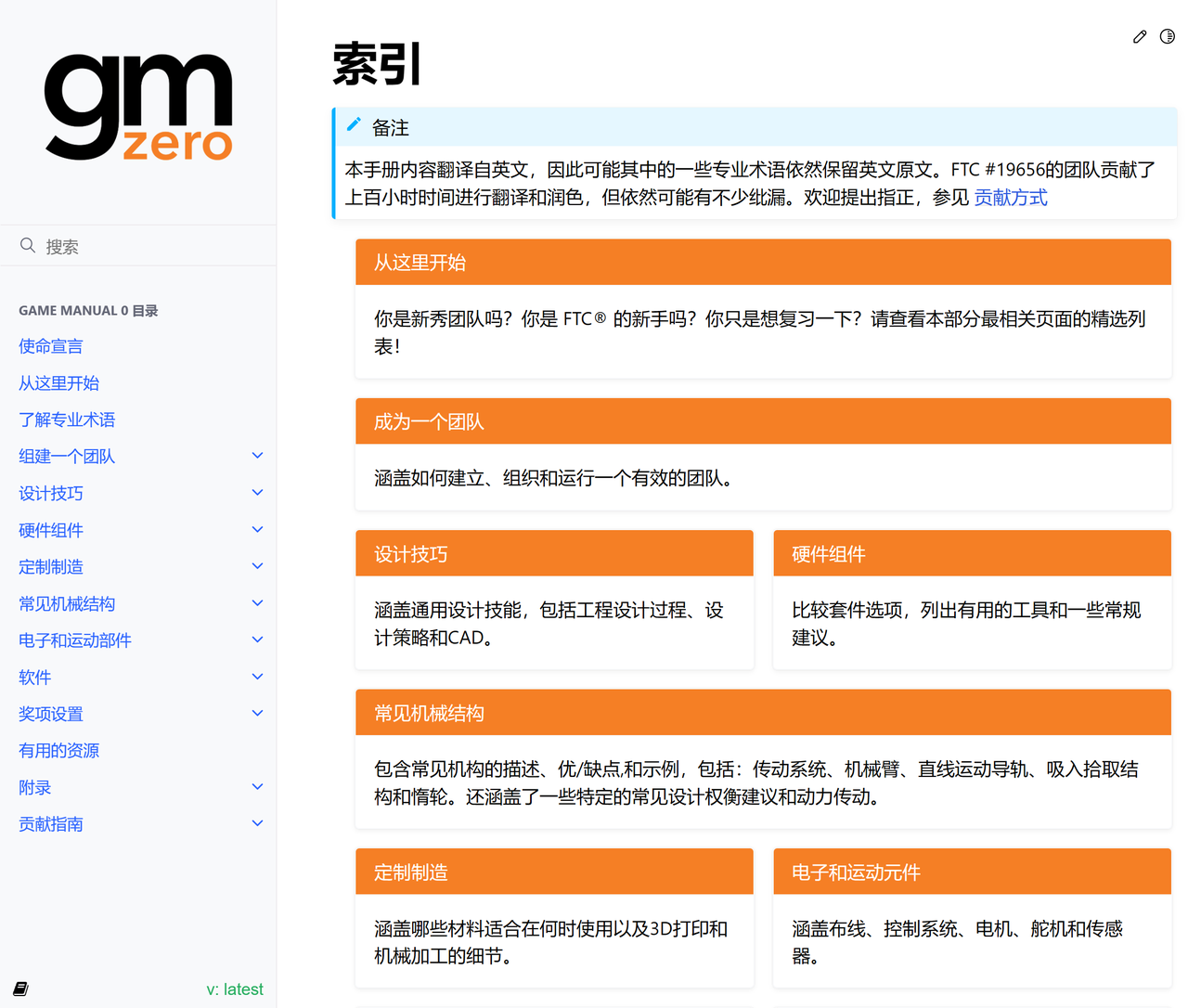
Task: Open the 常见机械结构 card header
Action: (x=762, y=713)
